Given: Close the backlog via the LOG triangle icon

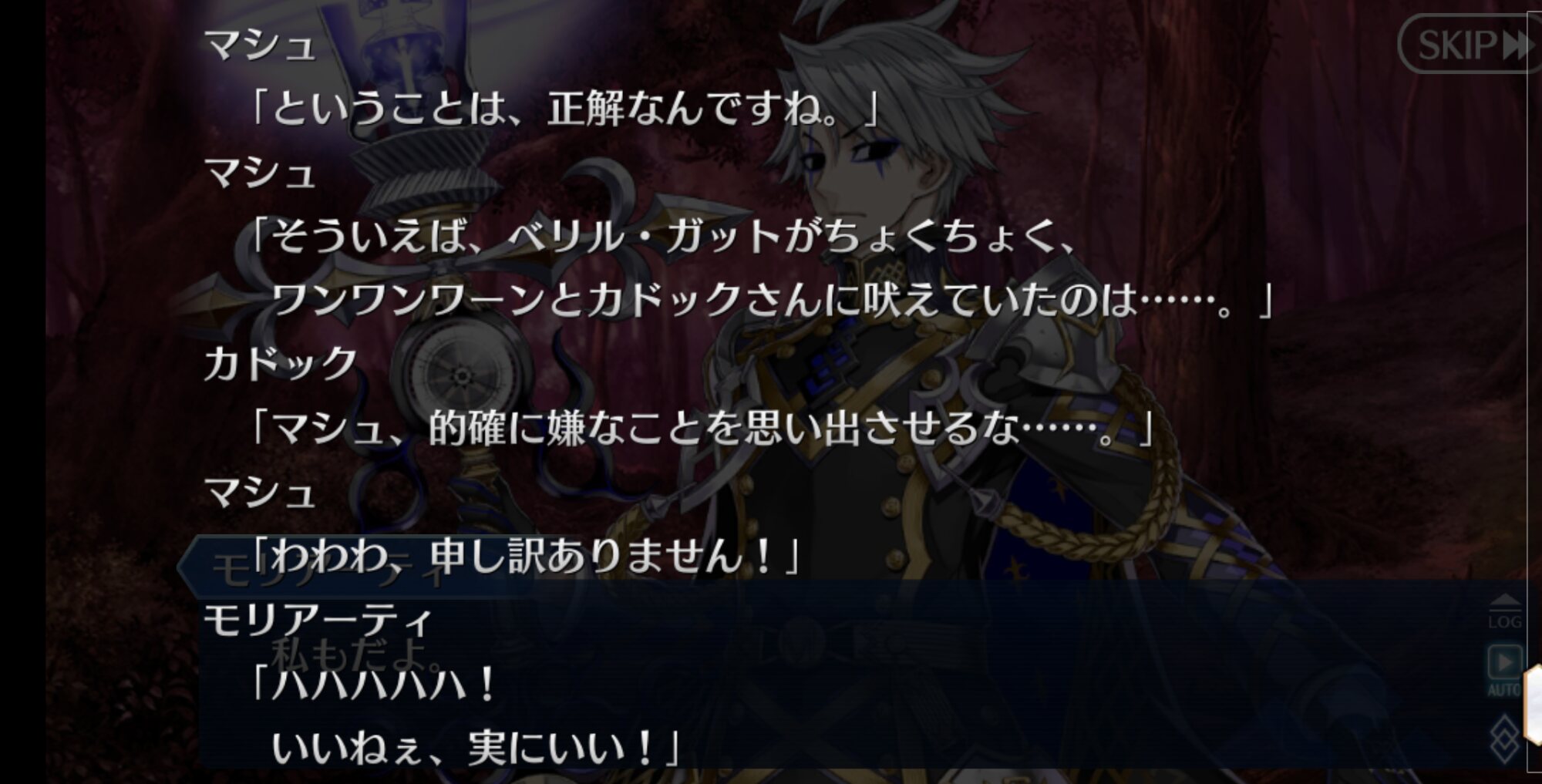Looking at the screenshot, I should (1504, 611).
